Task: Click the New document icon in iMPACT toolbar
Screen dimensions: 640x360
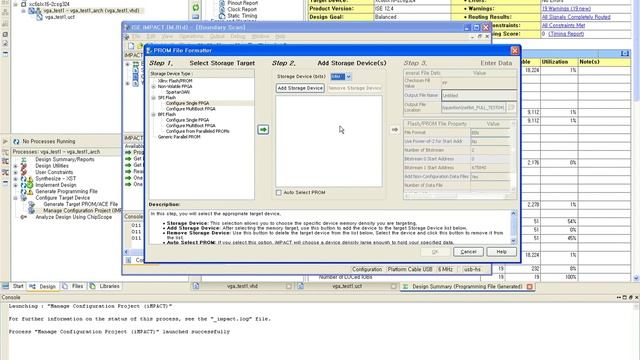Action: pyautogui.click(x=131, y=46)
